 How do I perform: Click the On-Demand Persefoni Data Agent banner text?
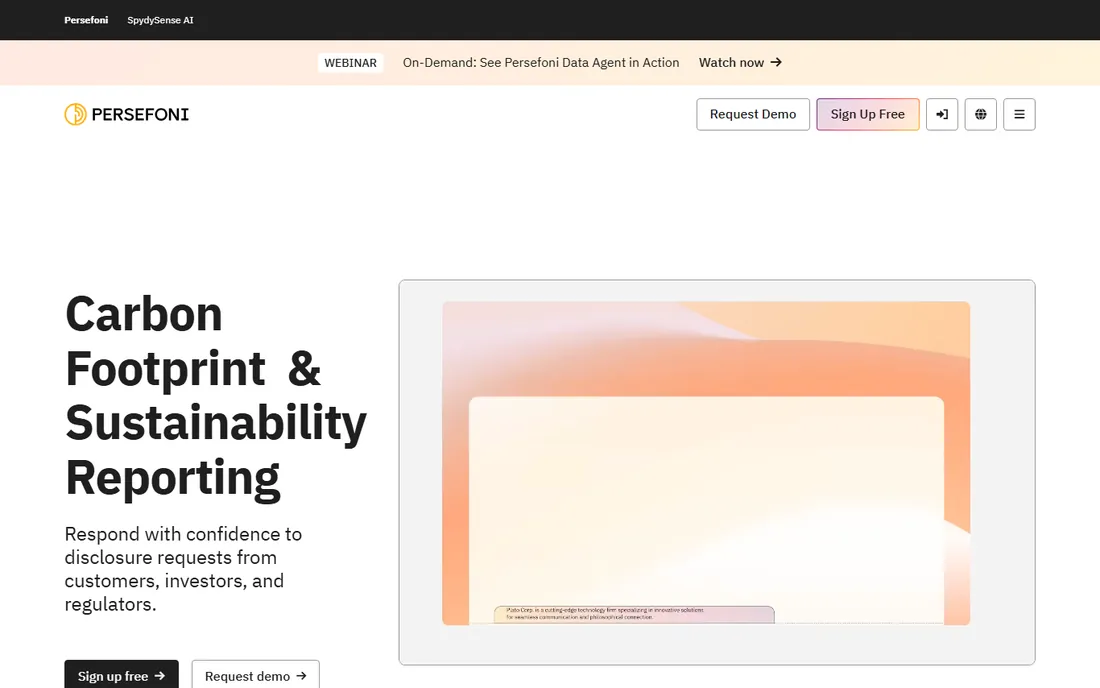541,62
